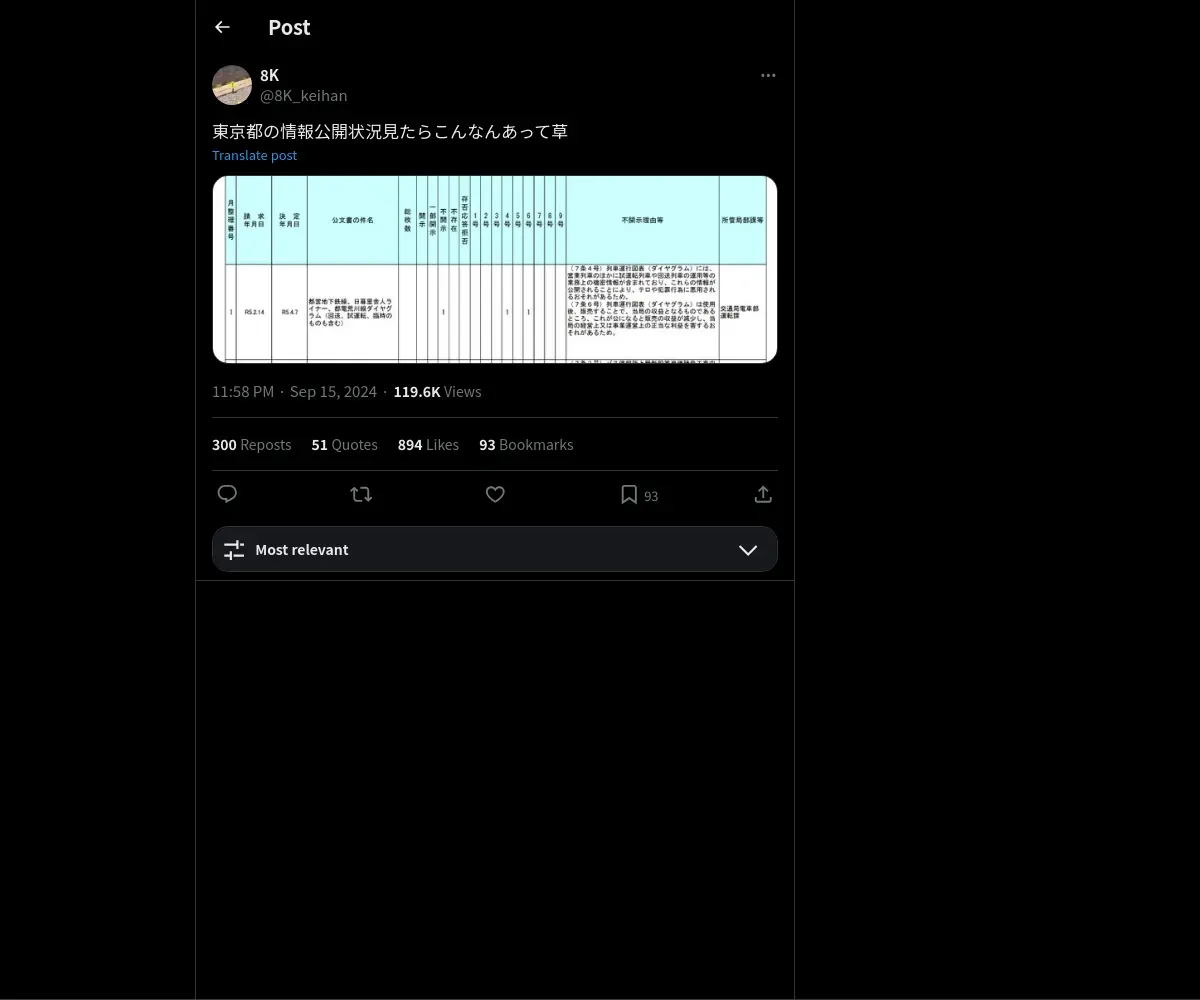Screen dimensions: 1200x1000
Task: Click the reply speech bubble icon
Action: (x=227, y=494)
